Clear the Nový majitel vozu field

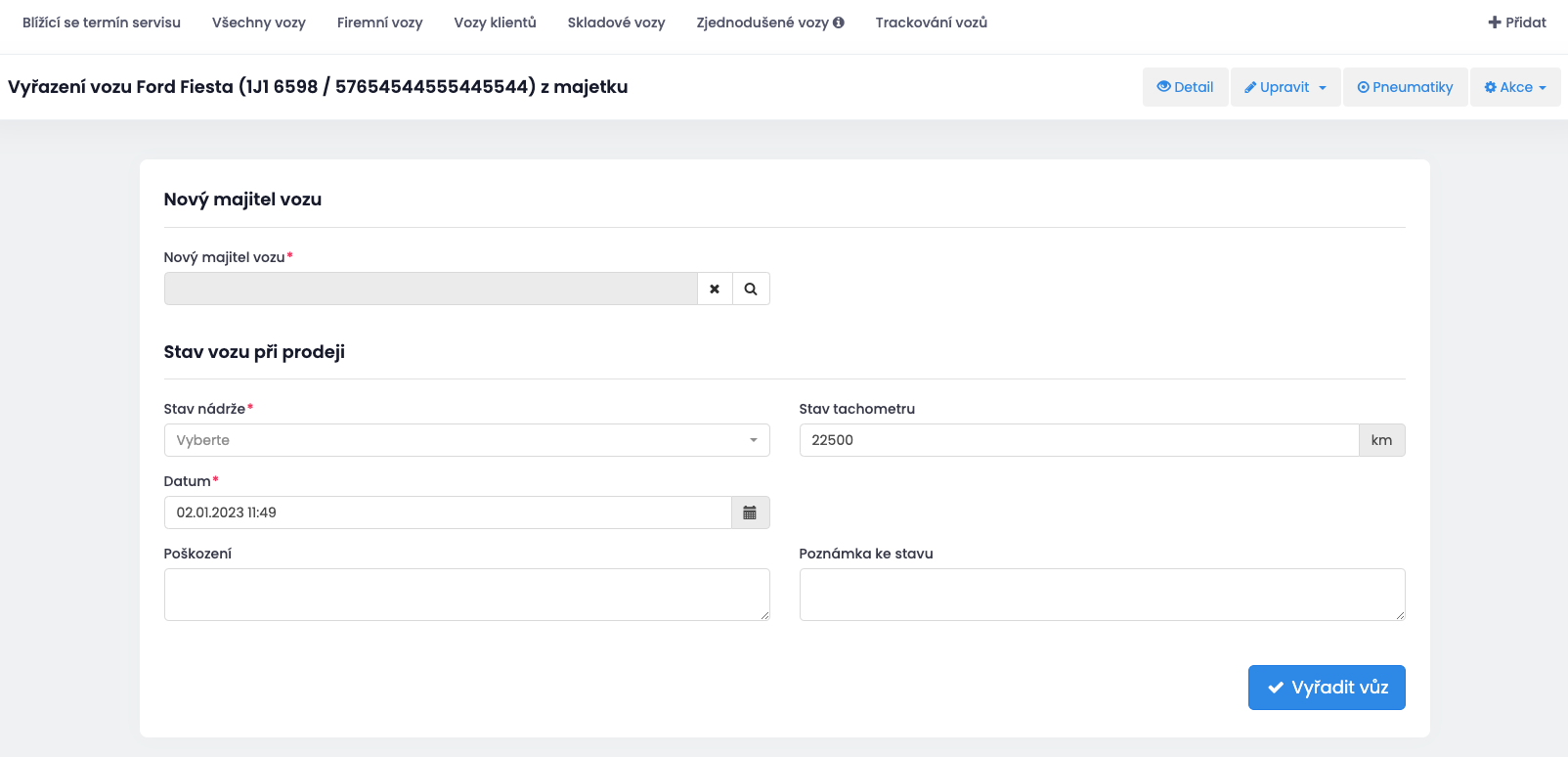point(715,289)
